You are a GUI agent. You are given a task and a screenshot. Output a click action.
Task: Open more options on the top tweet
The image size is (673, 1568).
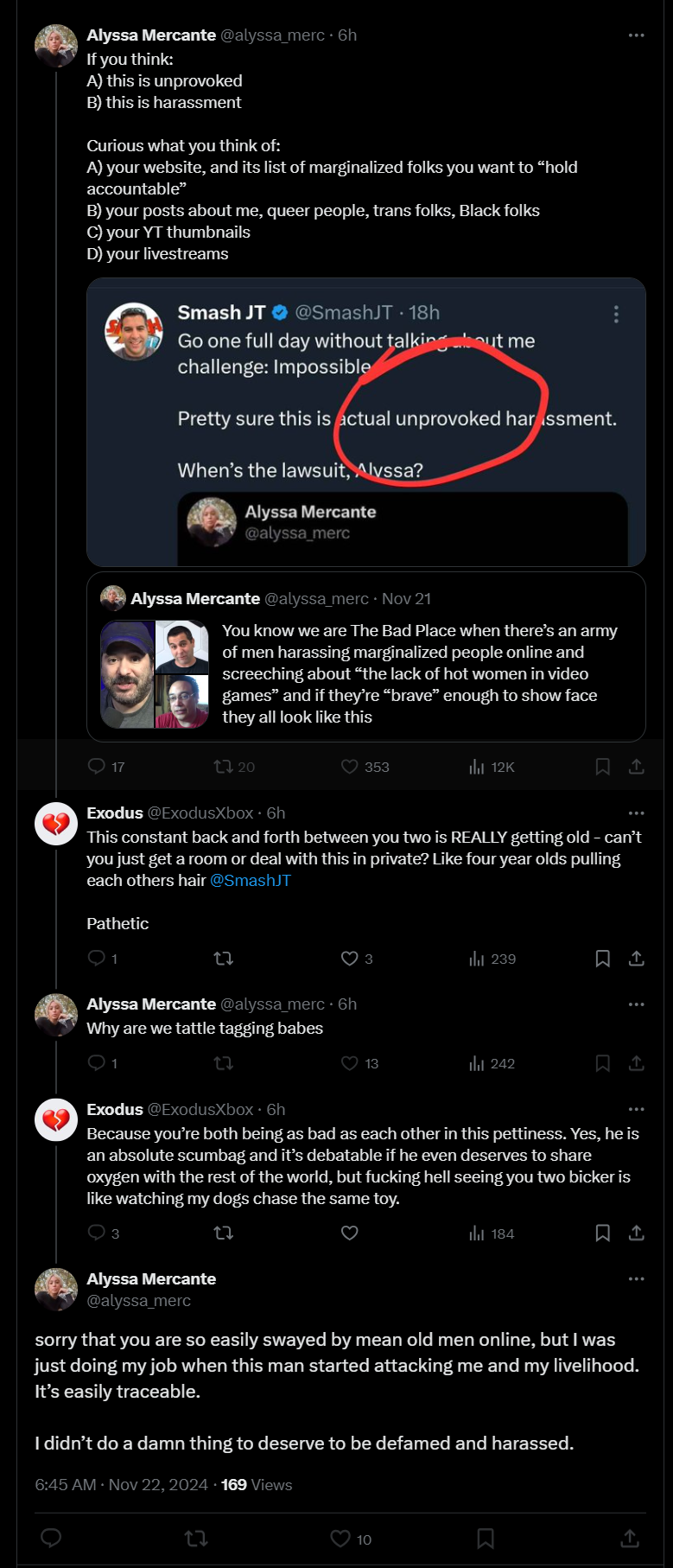pos(637,35)
